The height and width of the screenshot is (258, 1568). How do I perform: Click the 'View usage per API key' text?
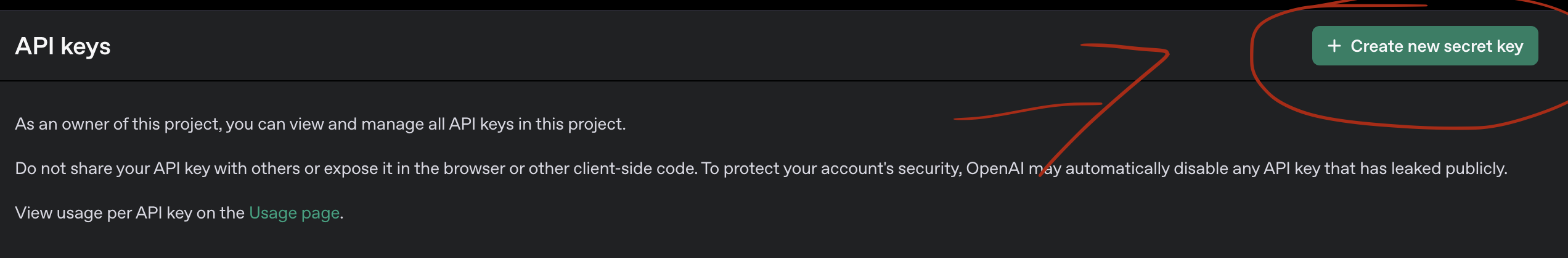129,213
